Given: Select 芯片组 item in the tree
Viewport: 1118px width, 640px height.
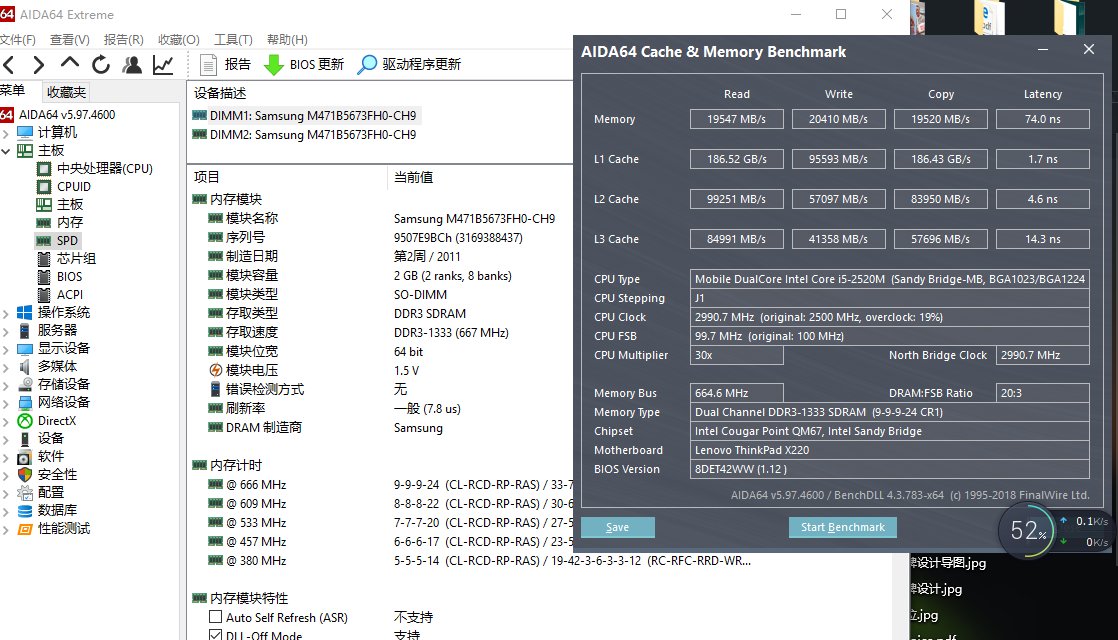Looking at the screenshot, I should [x=76, y=259].
